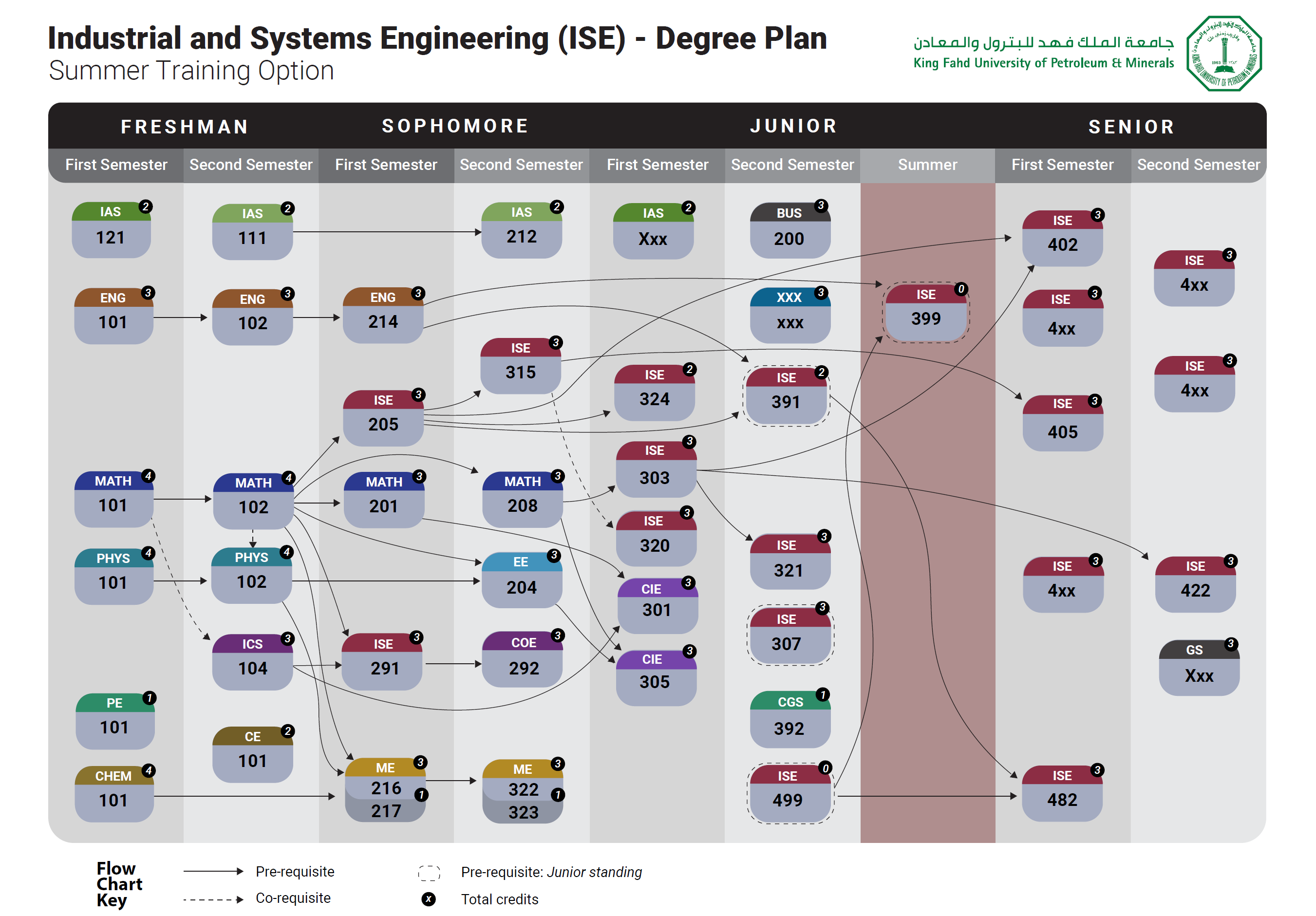The width and height of the screenshot is (1316, 916).
Task: Click the ENG 102 course box
Action: 252,317
